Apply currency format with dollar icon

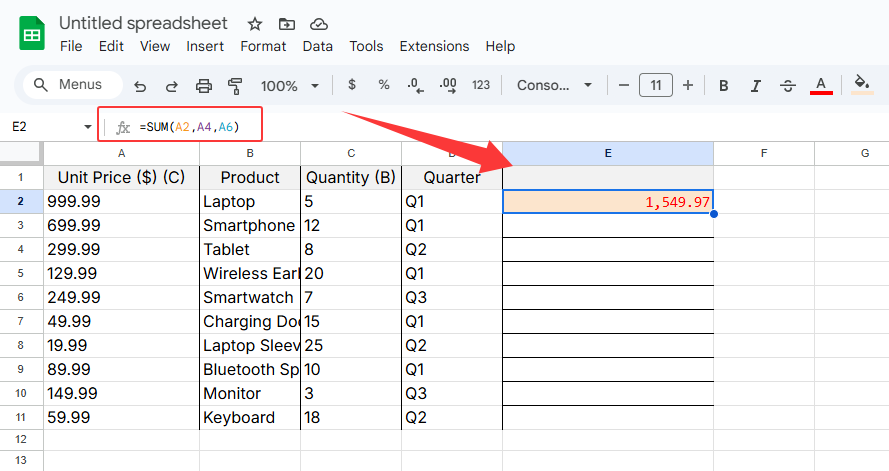point(352,86)
